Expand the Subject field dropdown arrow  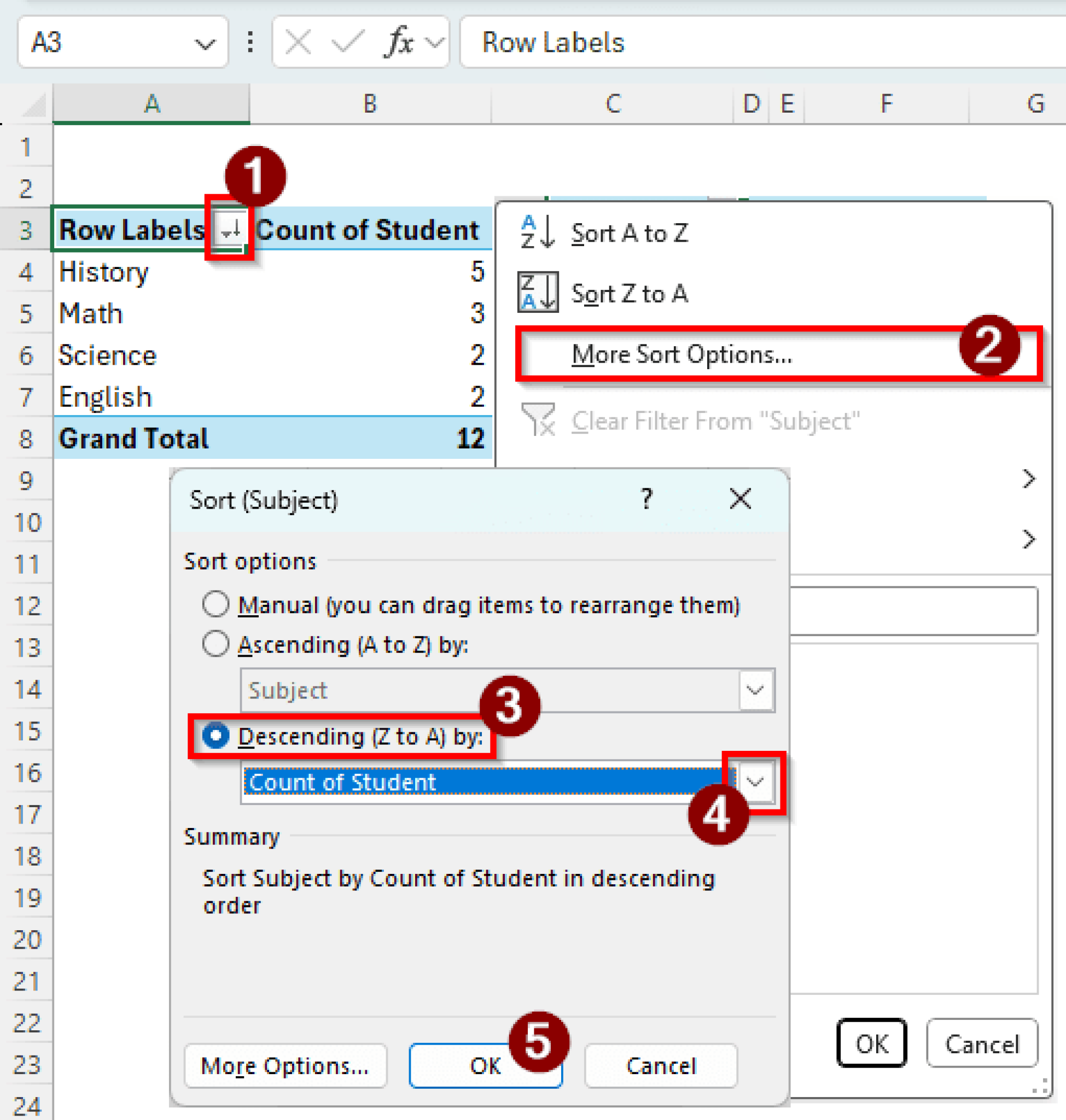pos(755,690)
